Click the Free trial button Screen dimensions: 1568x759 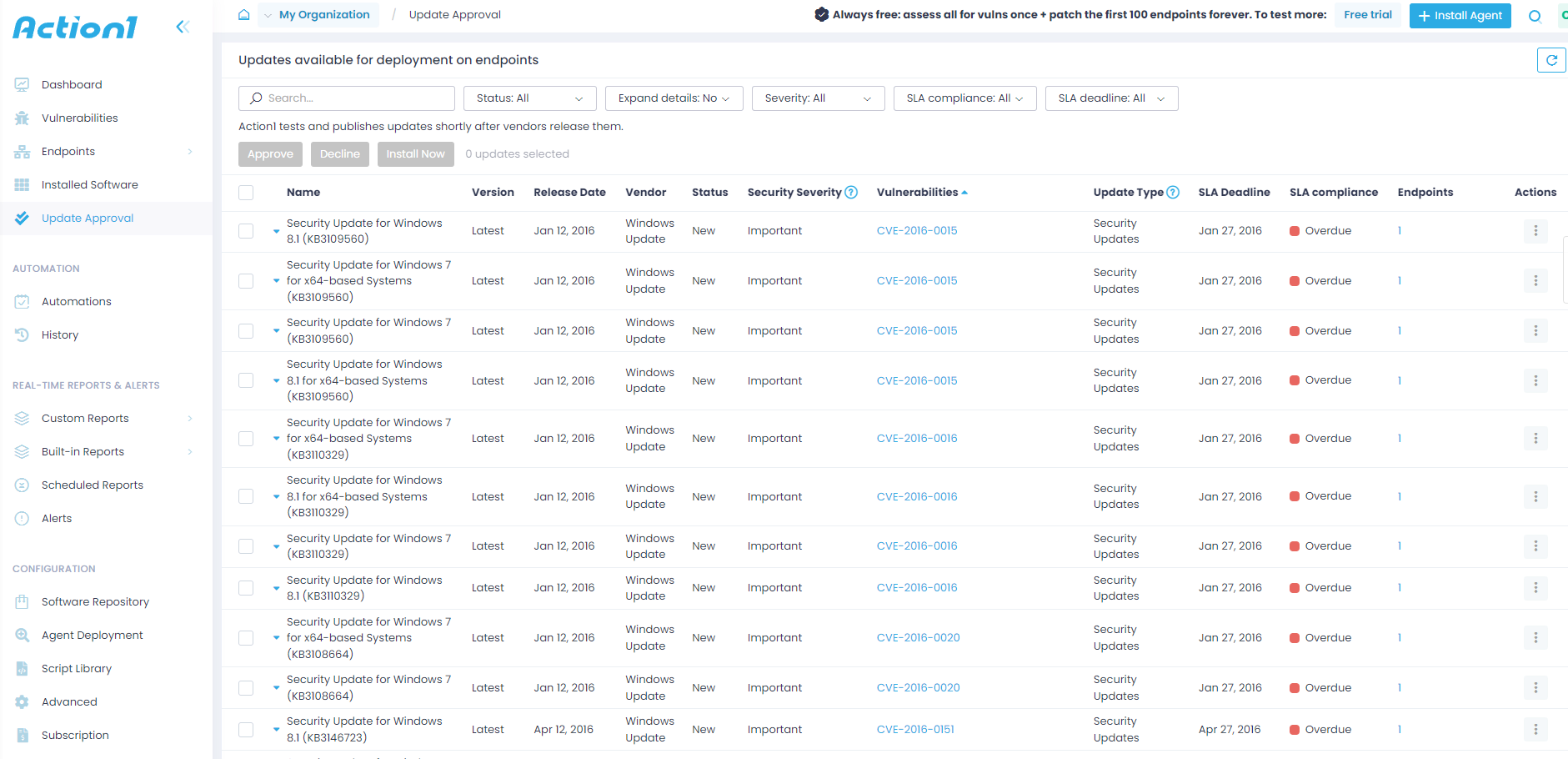click(x=1368, y=15)
